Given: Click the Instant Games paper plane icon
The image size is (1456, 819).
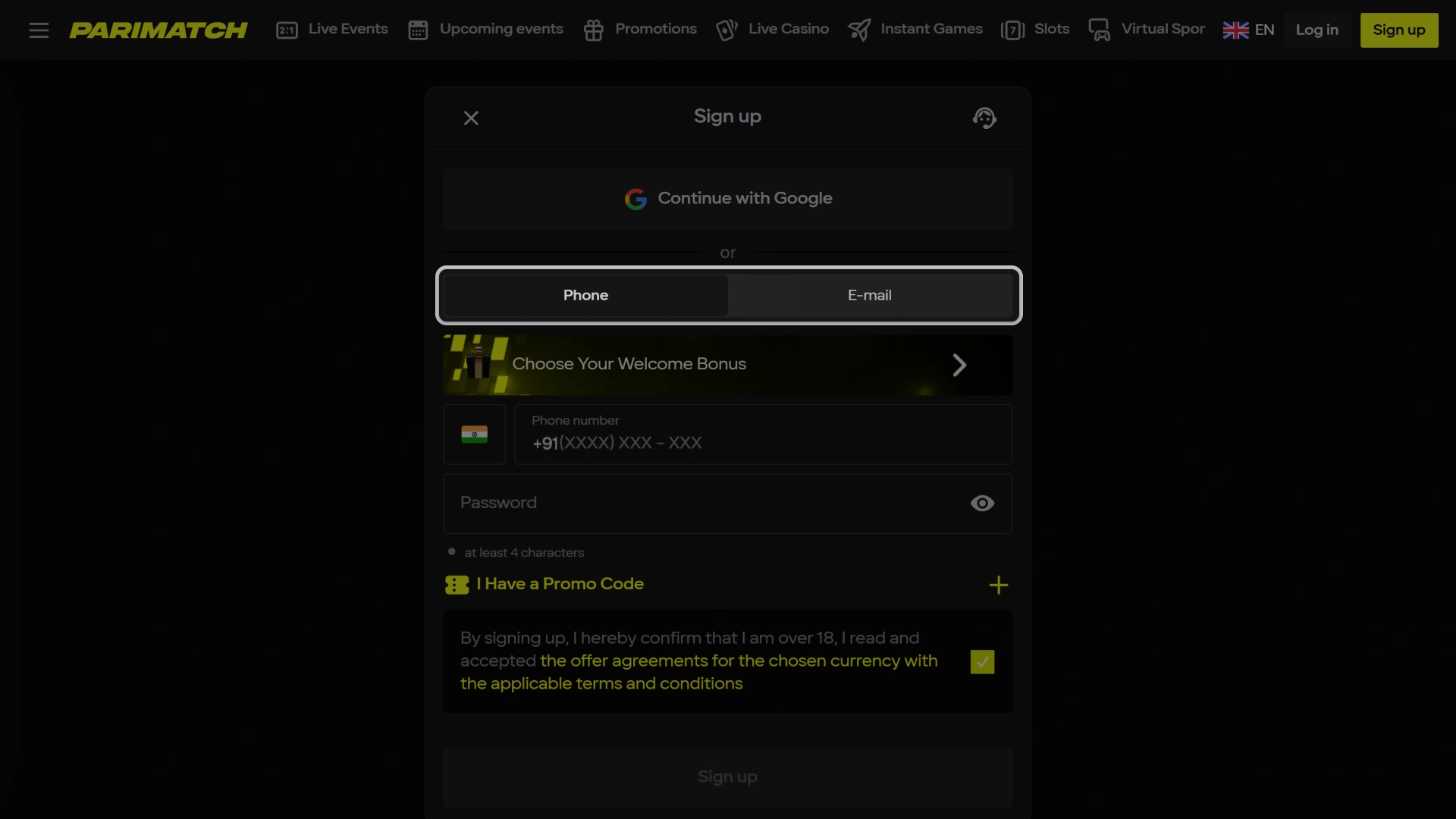Looking at the screenshot, I should [860, 30].
